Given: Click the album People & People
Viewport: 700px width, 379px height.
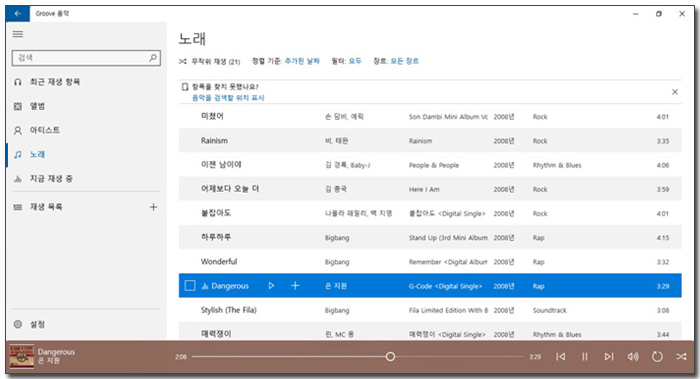Looking at the screenshot, I should point(434,165).
